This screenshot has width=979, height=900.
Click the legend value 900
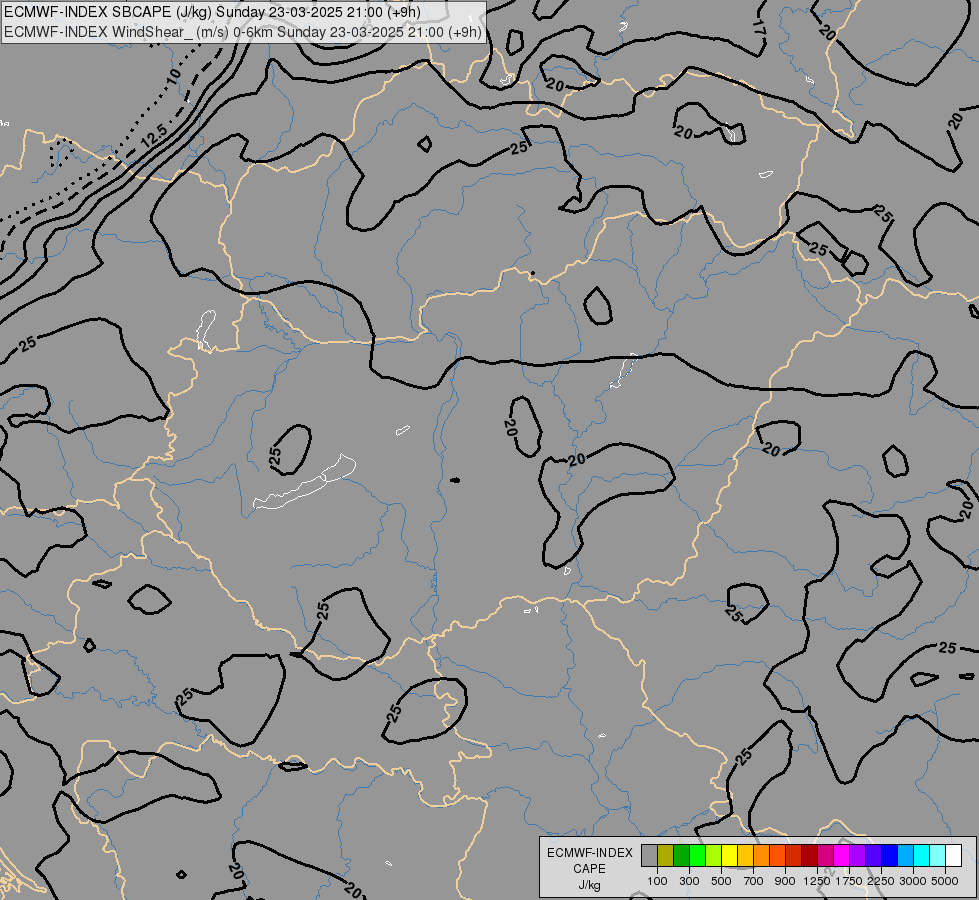[785, 881]
